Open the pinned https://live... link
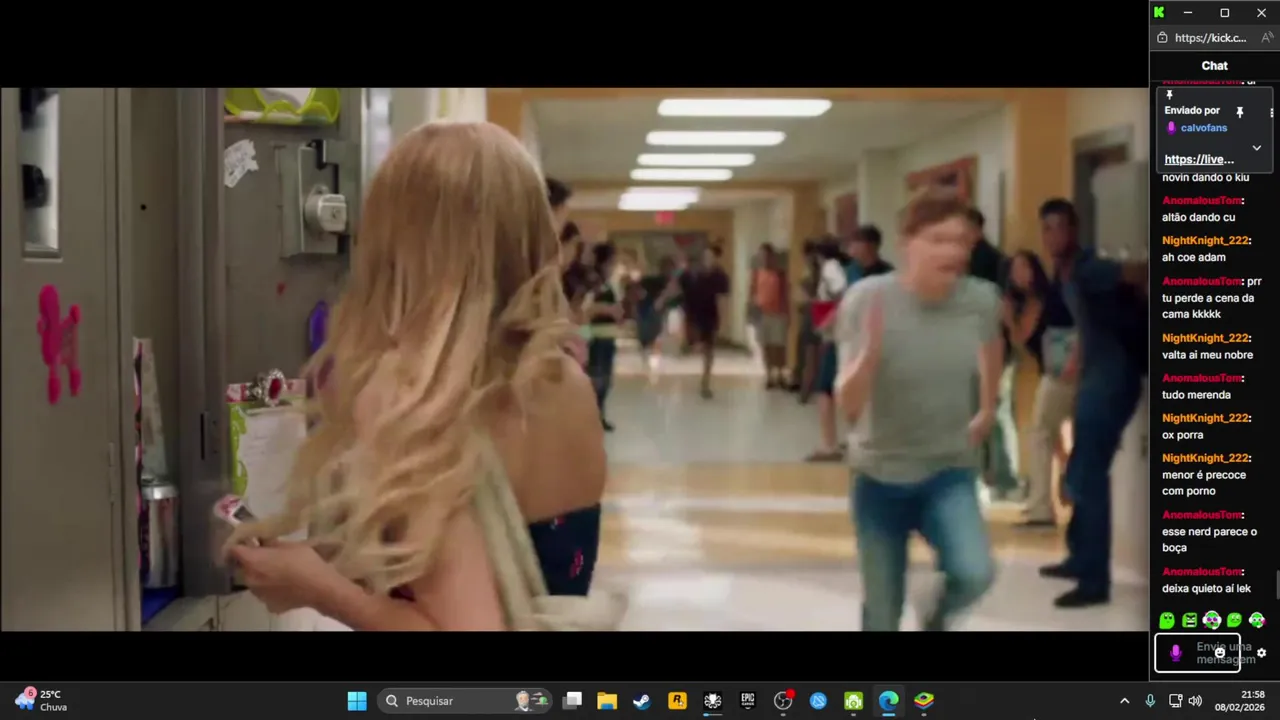 tap(1199, 159)
